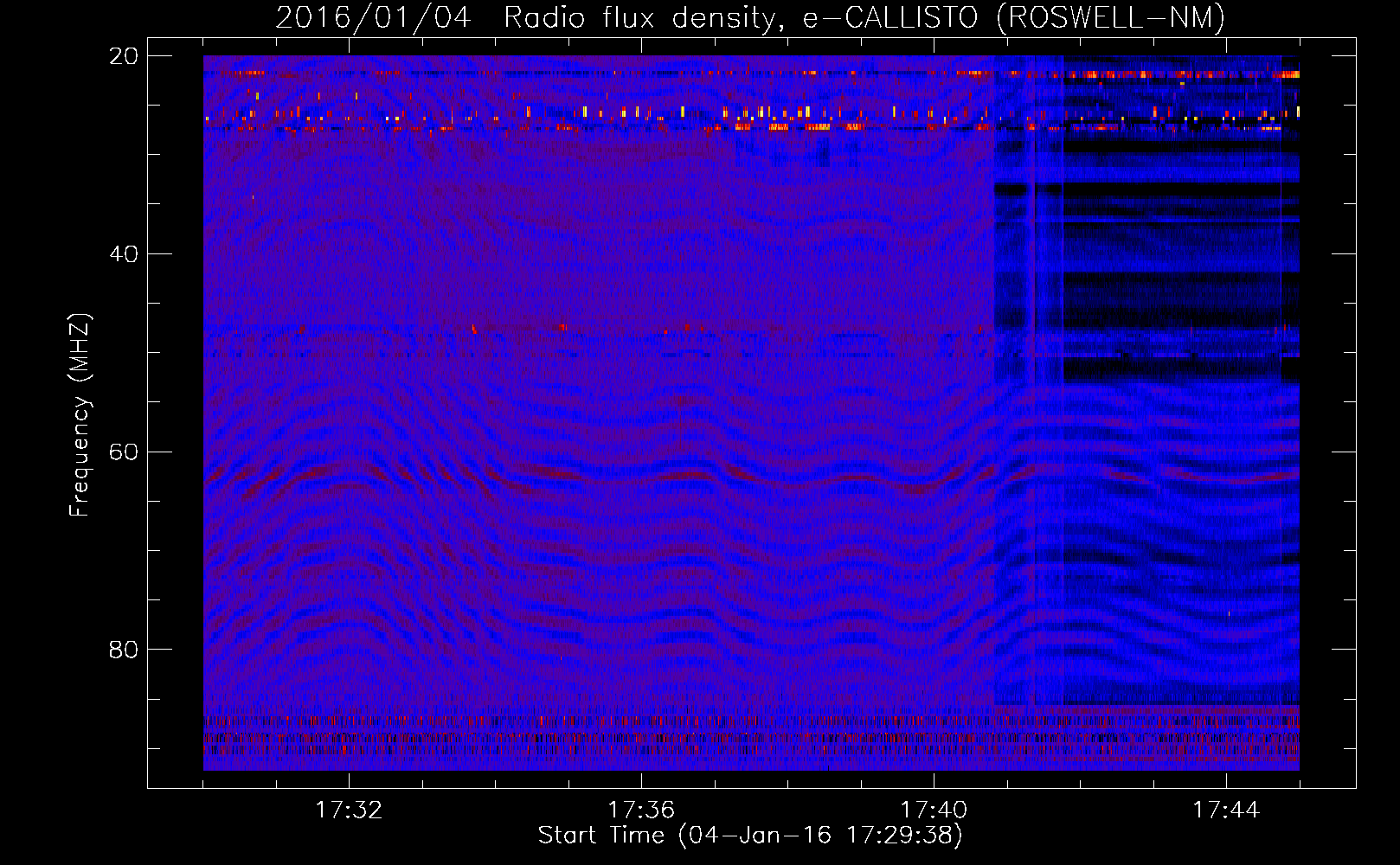Click the 20 MHz frequency tick label
This screenshot has width=1400, height=865.
[x=124, y=56]
